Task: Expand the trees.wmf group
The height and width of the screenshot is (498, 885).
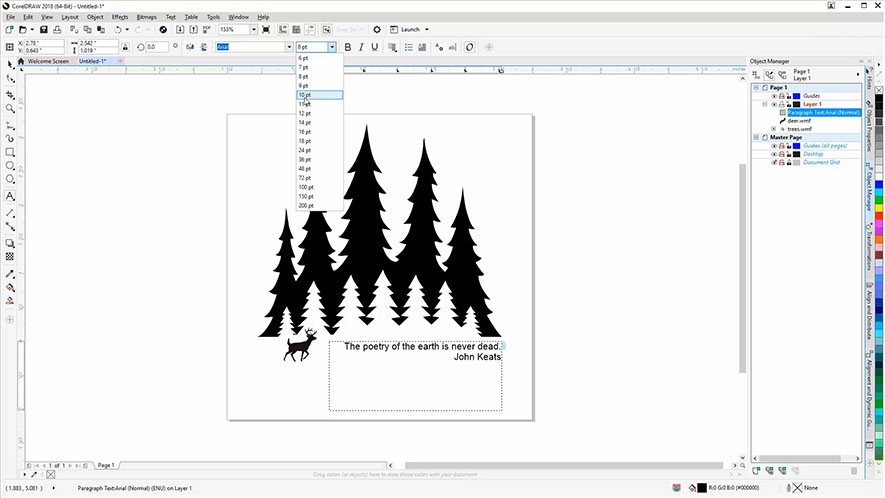Action: pos(774,129)
